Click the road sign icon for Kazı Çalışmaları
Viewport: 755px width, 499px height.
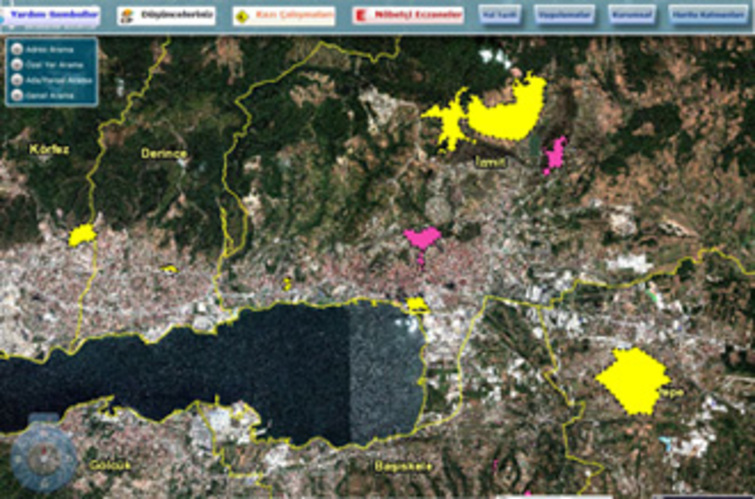coord(243,16)
